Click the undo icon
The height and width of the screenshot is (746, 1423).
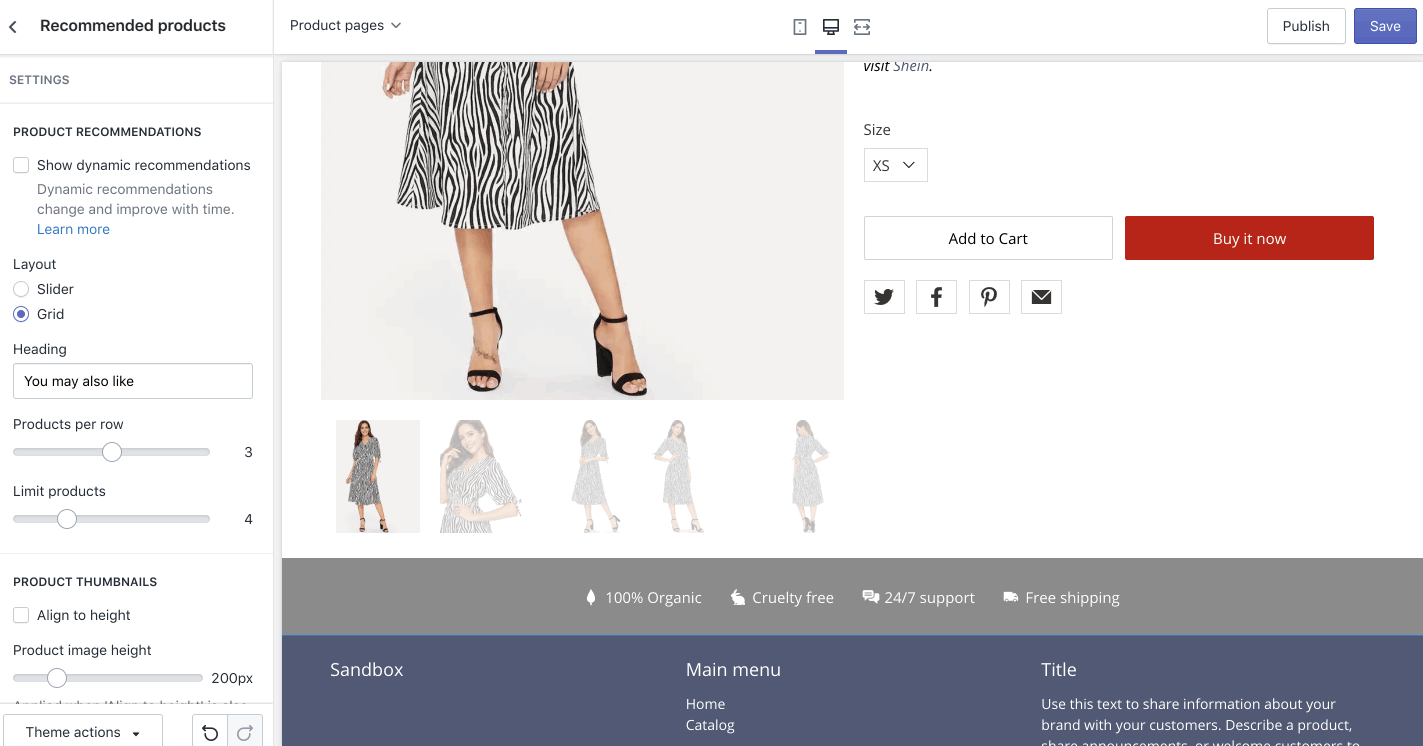click(x=210, y=733)
